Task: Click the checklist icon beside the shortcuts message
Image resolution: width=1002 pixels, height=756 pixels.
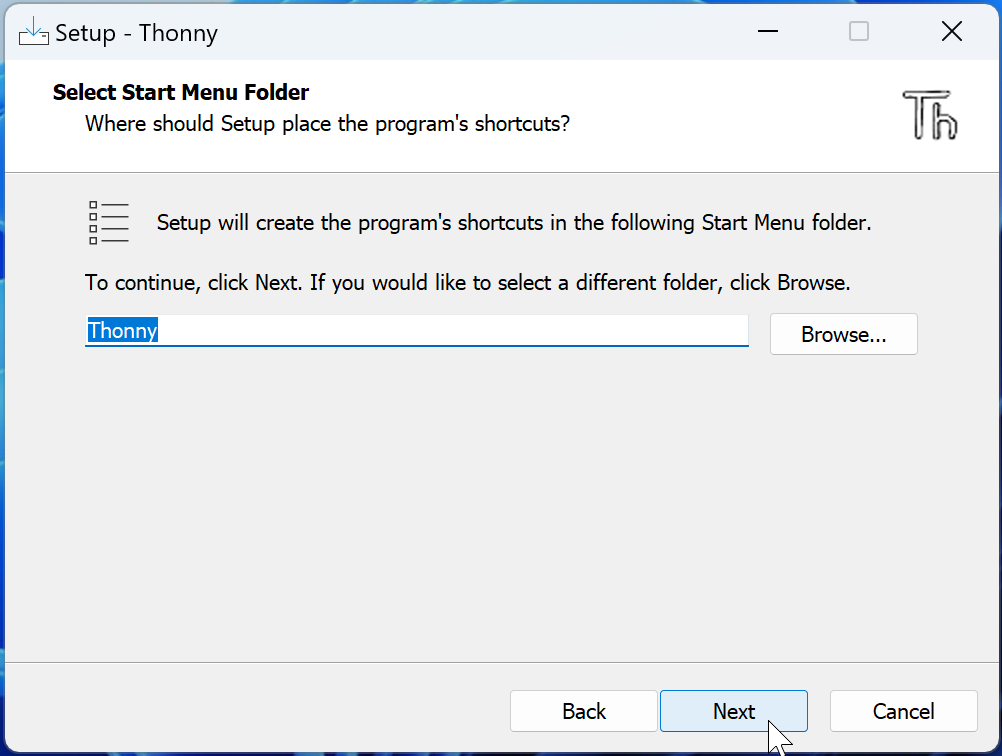Action: [109, 222]
